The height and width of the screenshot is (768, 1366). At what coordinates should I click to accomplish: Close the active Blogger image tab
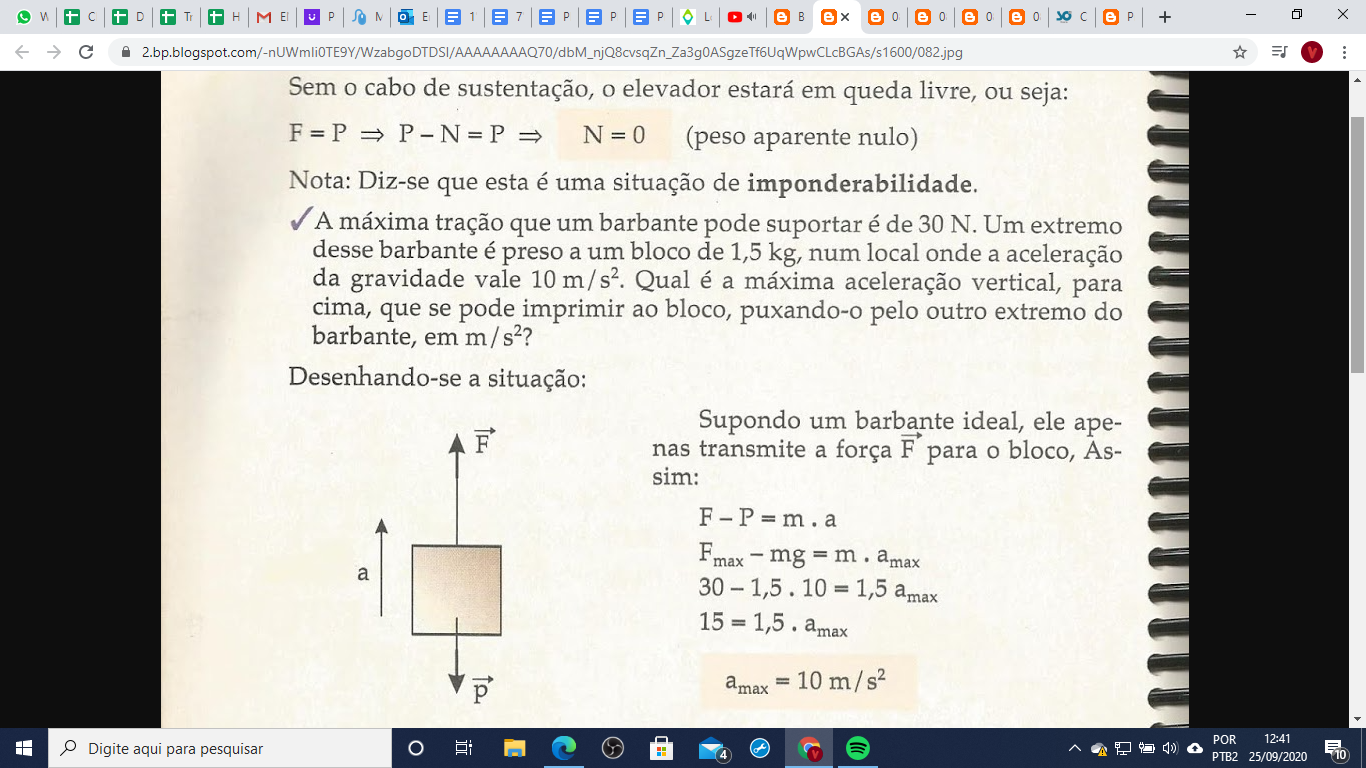pos(845,17)
